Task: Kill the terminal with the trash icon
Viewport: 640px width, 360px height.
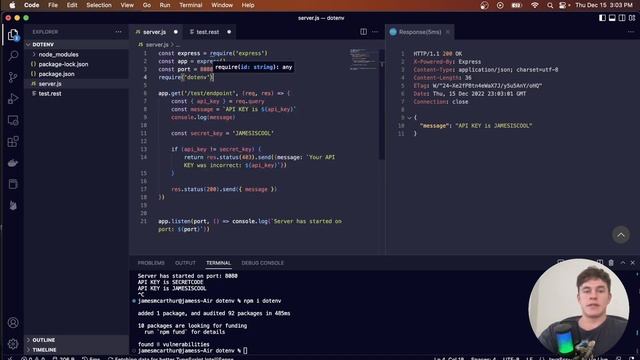Action: coord(611,263)
